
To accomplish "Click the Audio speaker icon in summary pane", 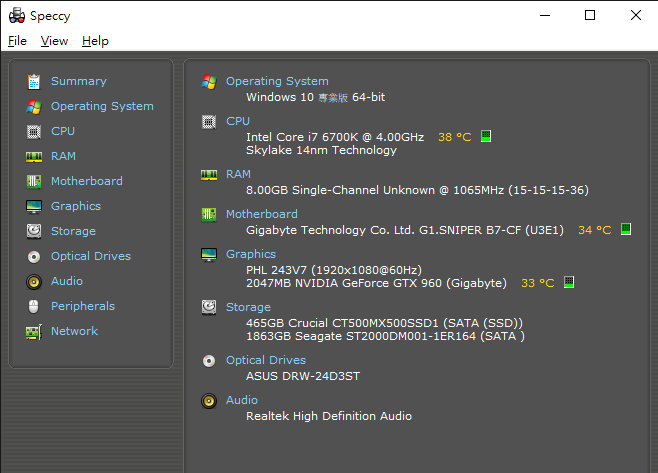I will (209, 401).
